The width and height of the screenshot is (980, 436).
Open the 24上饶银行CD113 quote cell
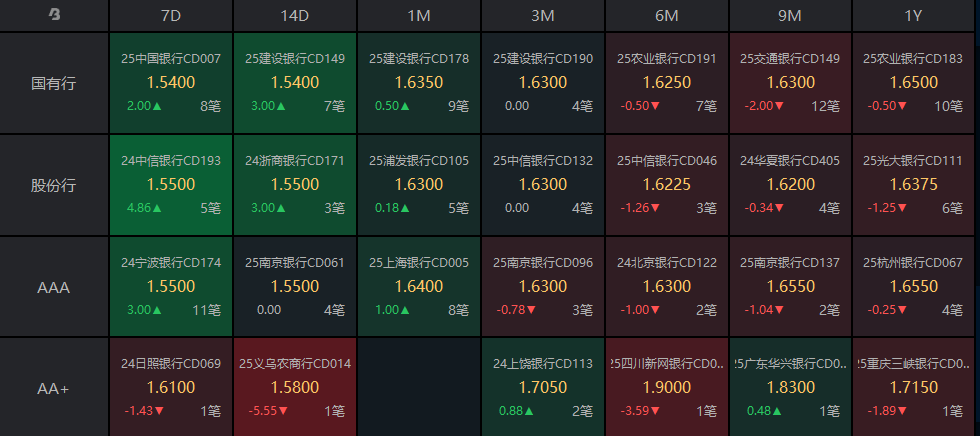point(542,388)
